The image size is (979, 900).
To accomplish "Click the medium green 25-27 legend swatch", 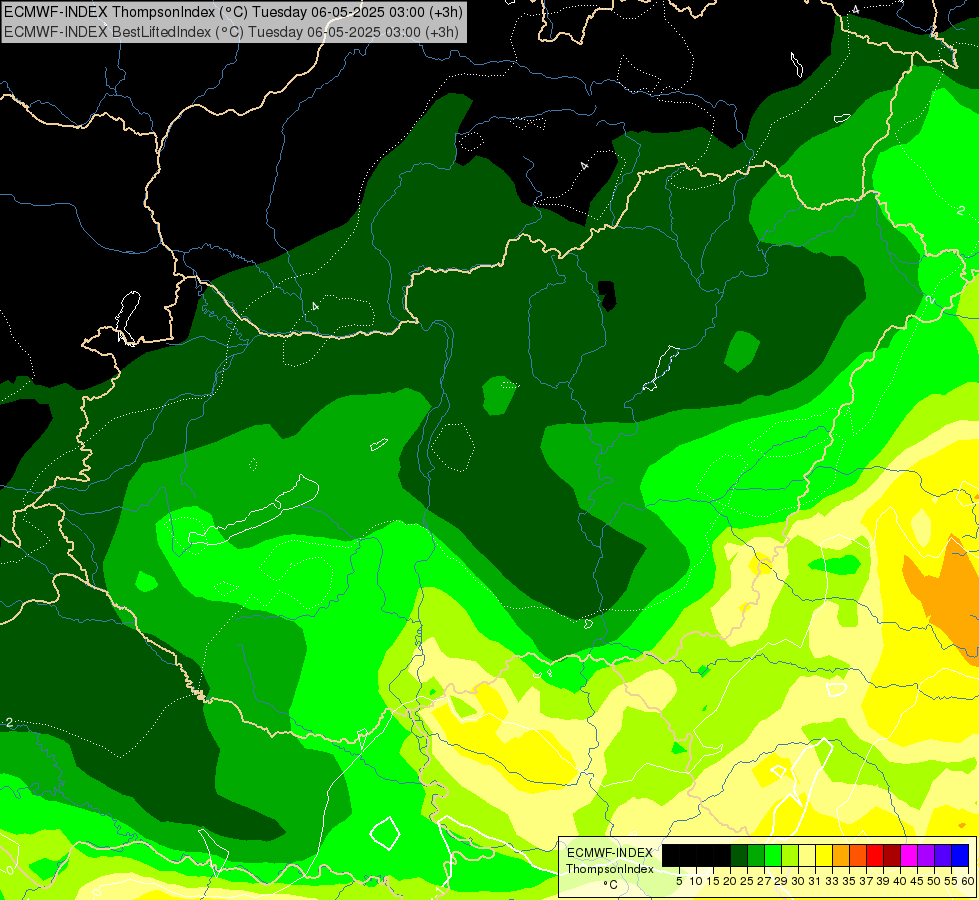I will (756, 856).
